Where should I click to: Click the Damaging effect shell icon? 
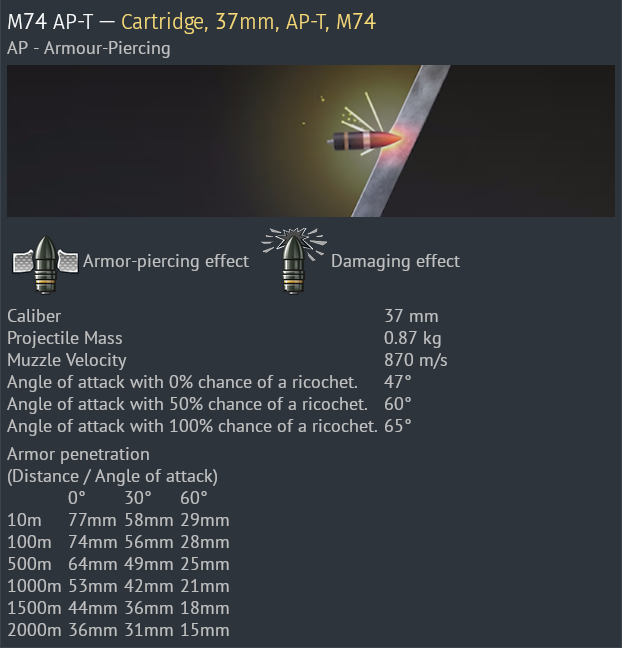[x=294, y=261]
